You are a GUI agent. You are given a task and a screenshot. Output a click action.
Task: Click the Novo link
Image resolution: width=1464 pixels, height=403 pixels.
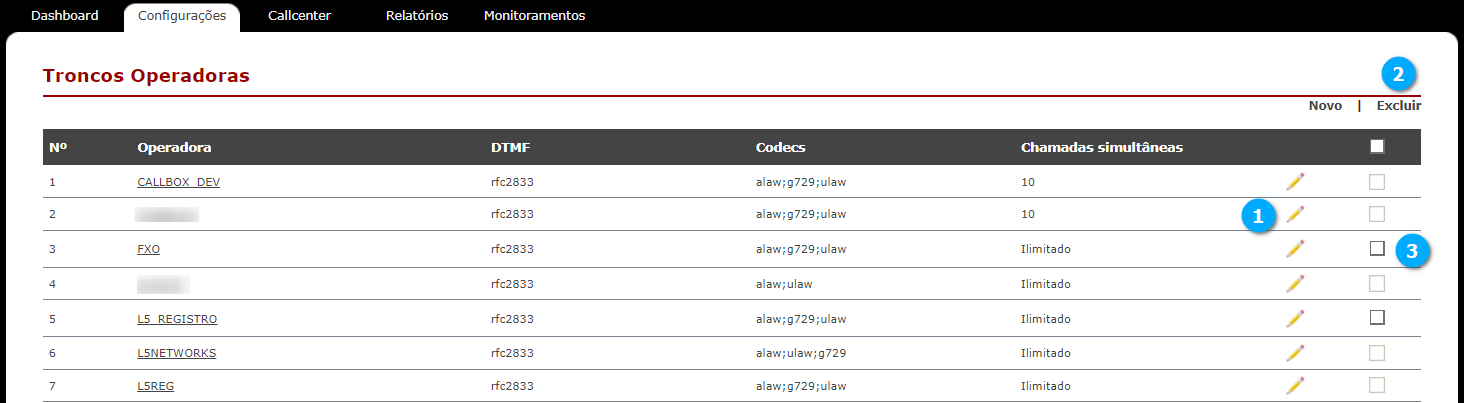point(1325,105)
